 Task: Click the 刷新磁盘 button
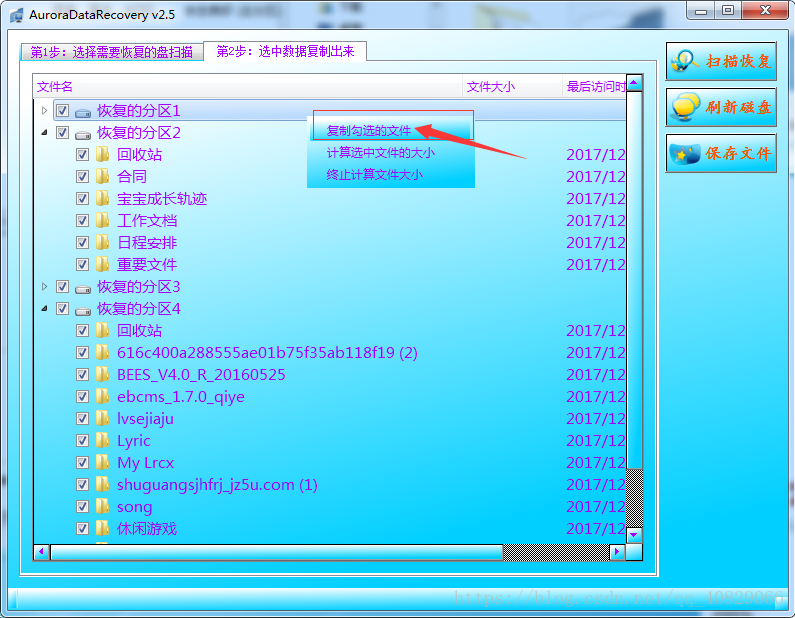coord(721,107)
